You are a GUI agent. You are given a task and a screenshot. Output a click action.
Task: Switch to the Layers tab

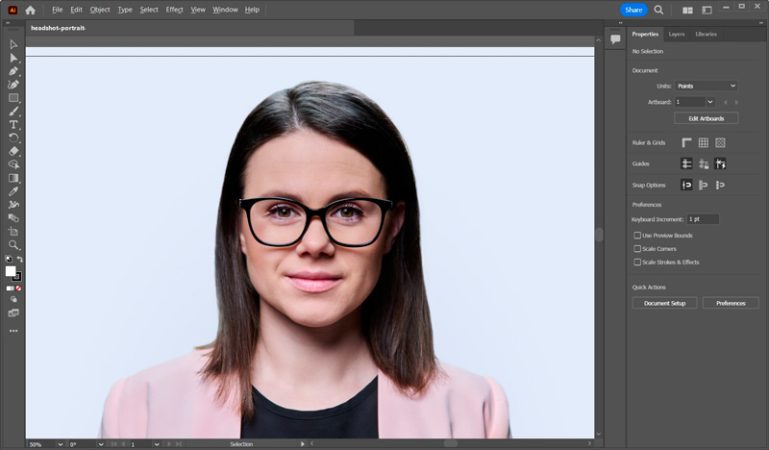(677, 34)
